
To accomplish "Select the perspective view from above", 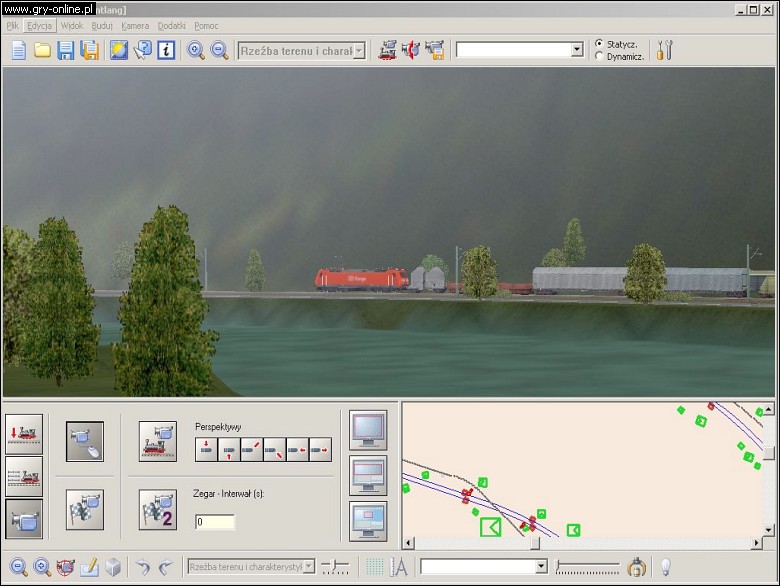I will point(206,450).
